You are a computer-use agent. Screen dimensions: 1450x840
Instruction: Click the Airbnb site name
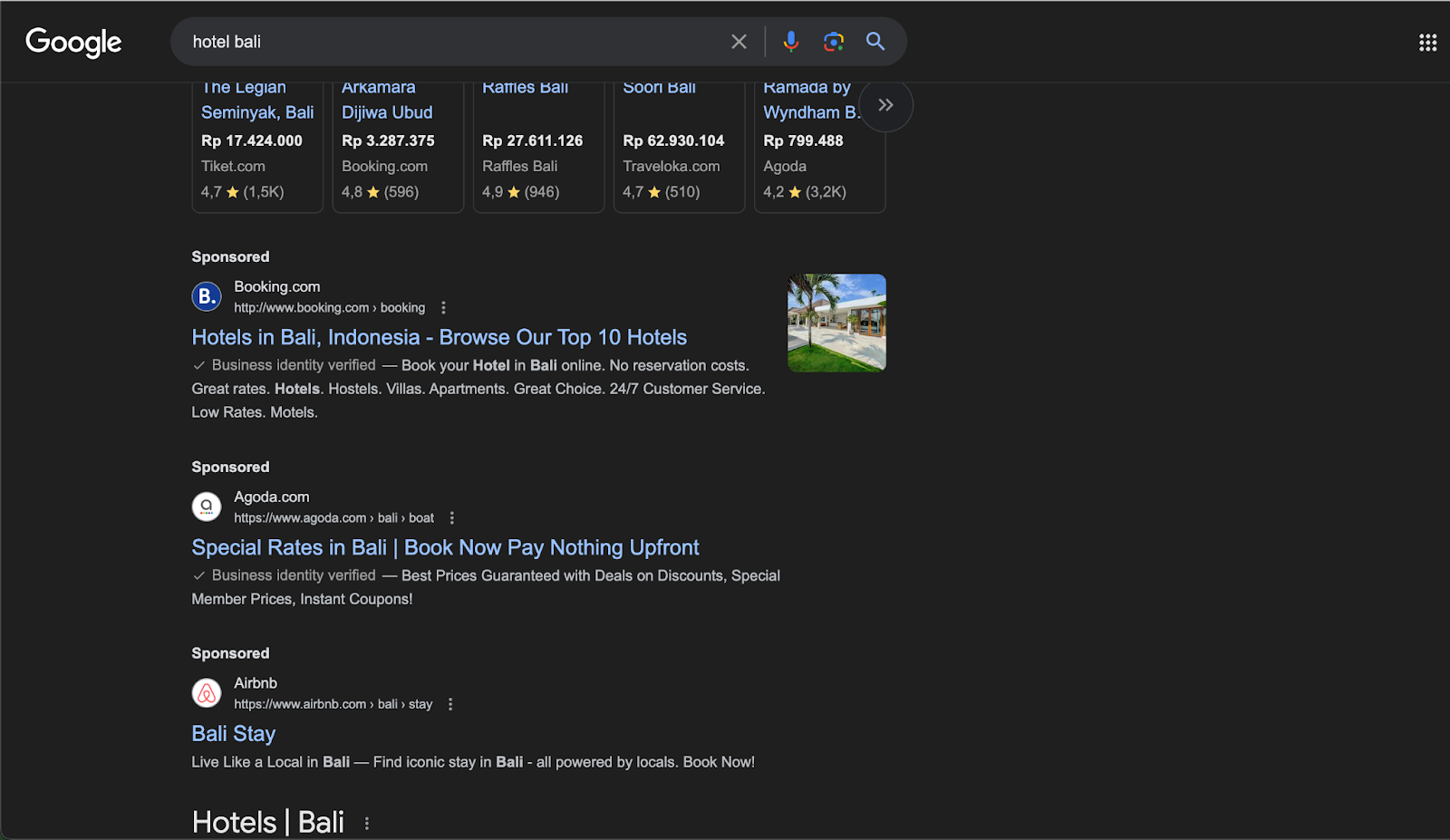coord(256,683)
